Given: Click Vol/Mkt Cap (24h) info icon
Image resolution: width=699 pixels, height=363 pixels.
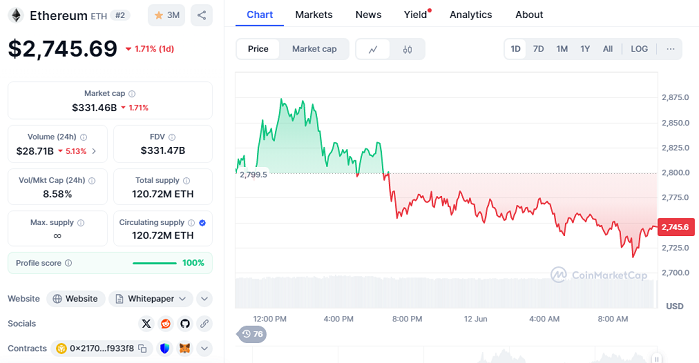Looking at the screenshot, I should pyautogui.click(x=92, y=181).
